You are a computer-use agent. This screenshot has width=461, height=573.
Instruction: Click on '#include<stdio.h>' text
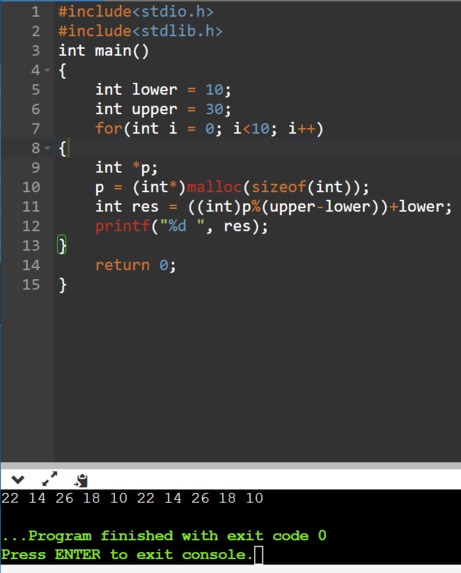click(136, 12)
